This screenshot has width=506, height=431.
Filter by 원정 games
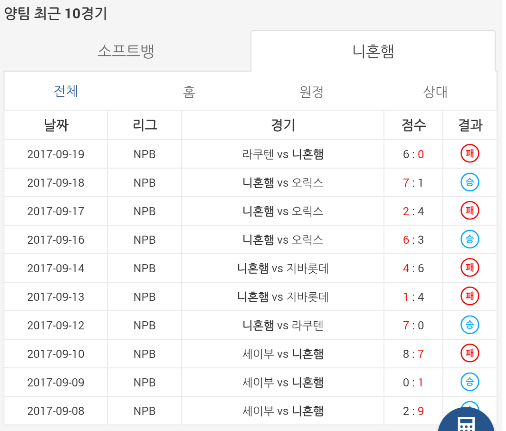point(311,92)
